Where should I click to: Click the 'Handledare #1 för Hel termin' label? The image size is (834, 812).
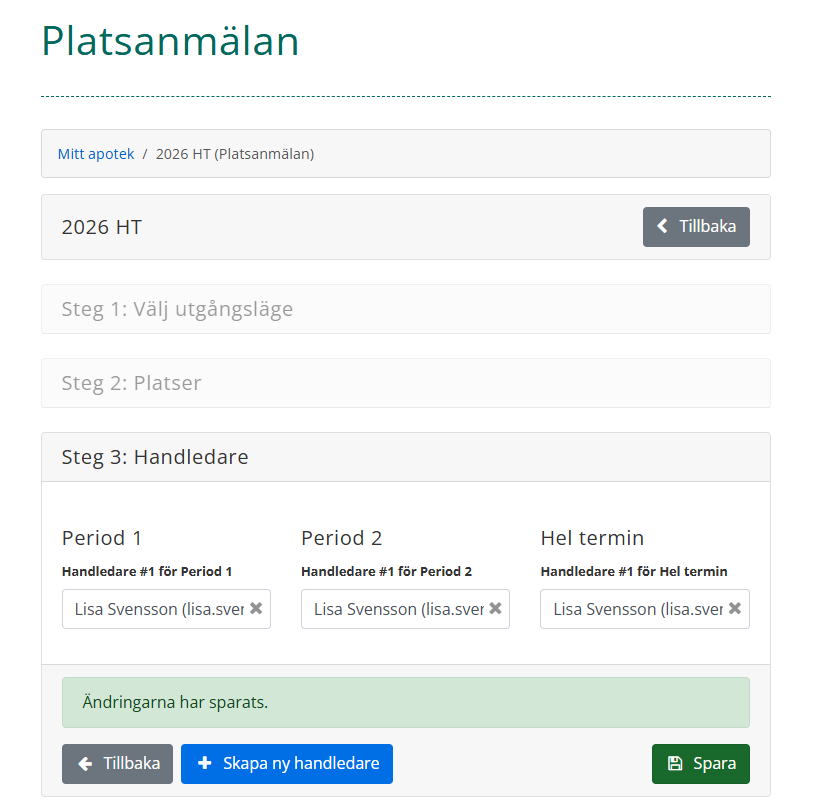click(x=634, y=572)
